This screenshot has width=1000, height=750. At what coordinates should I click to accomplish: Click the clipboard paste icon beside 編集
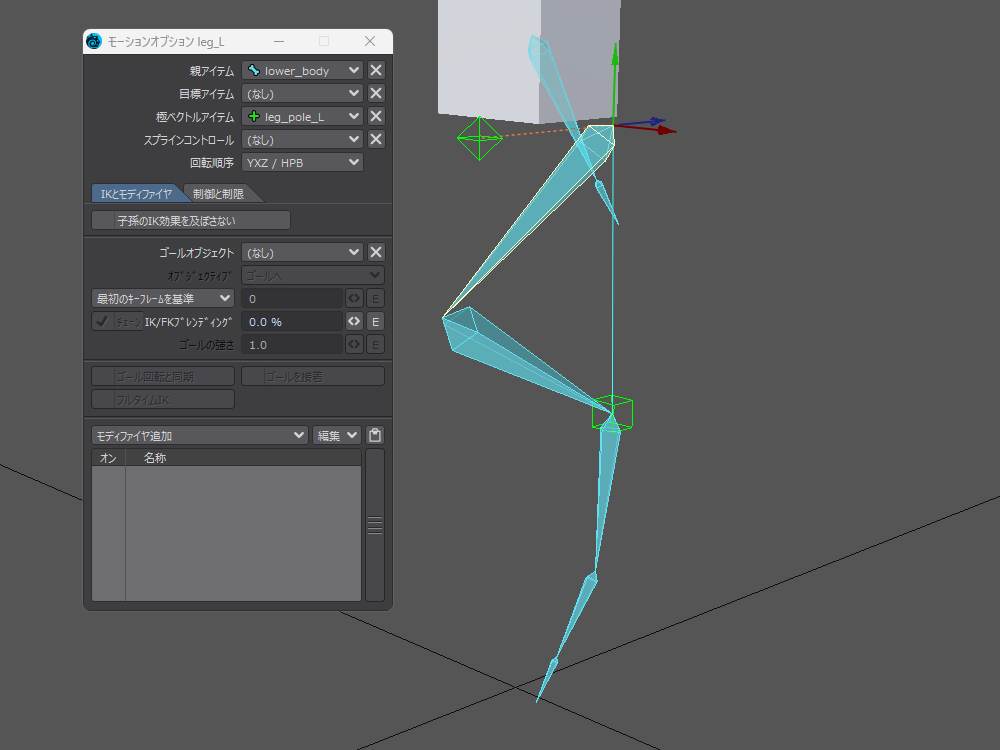375,436
